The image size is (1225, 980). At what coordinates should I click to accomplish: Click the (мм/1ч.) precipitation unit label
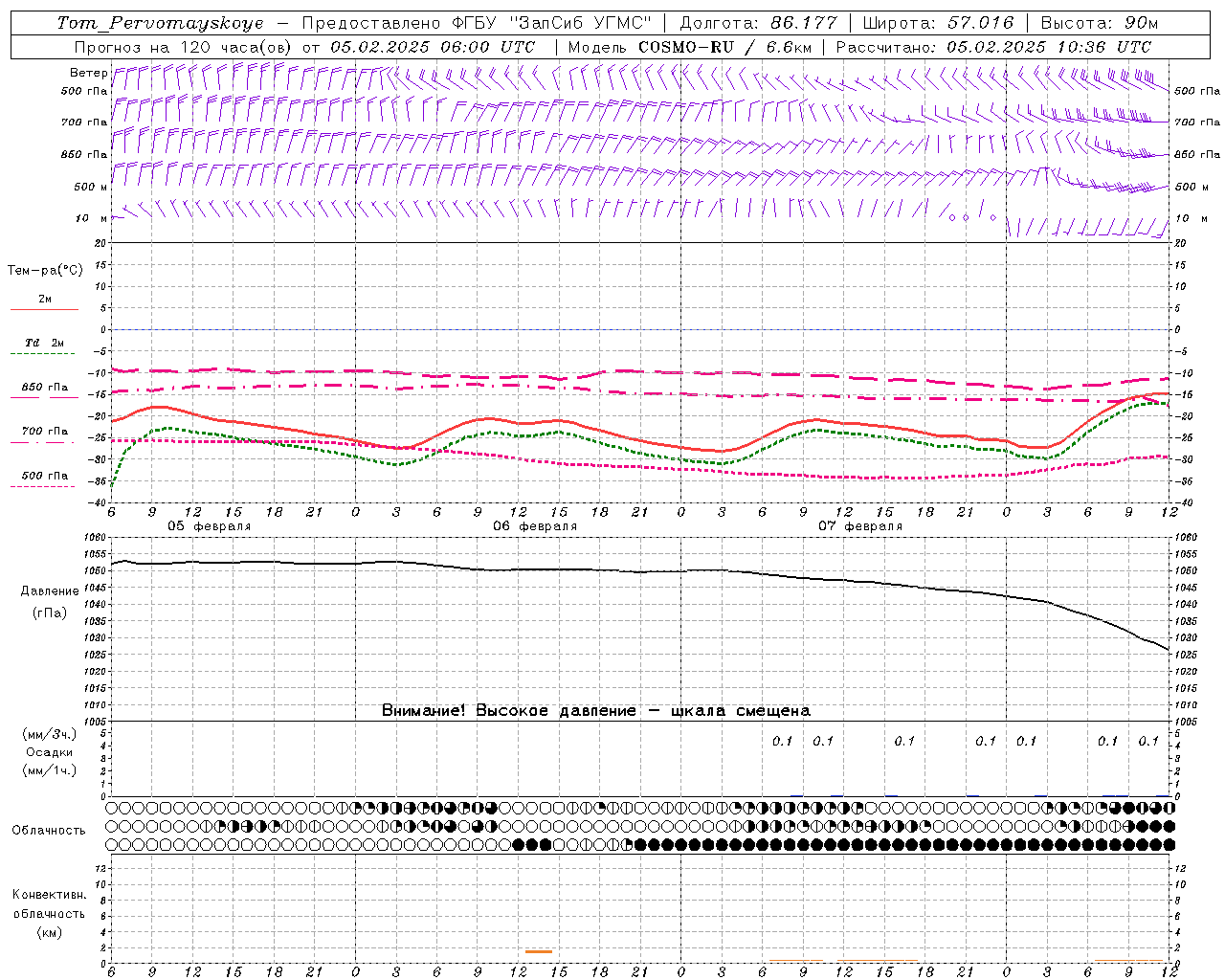[x=50, y=770]
